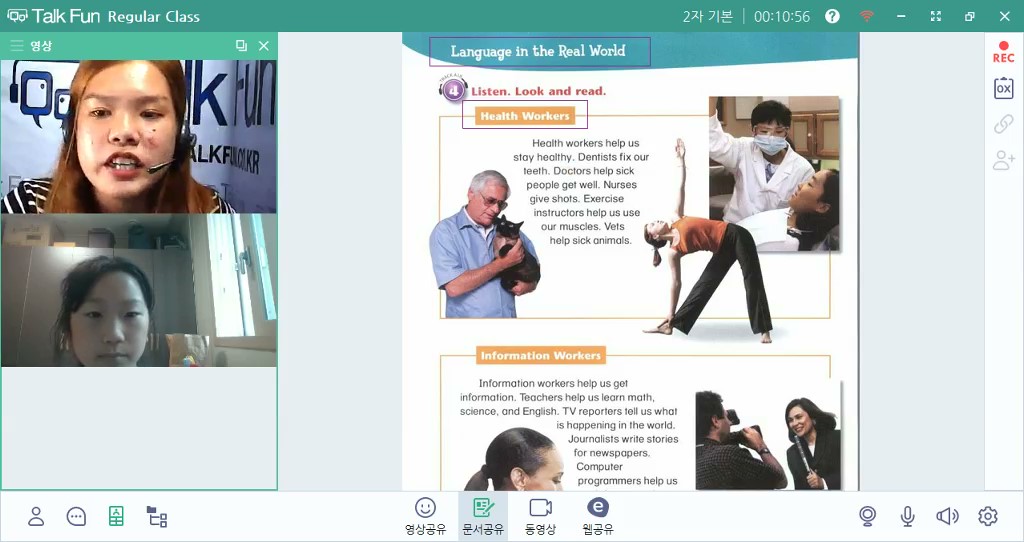Open help with the question mark icon
Image resolution: width=1024 pixels, height=542 pixels.
832,16
